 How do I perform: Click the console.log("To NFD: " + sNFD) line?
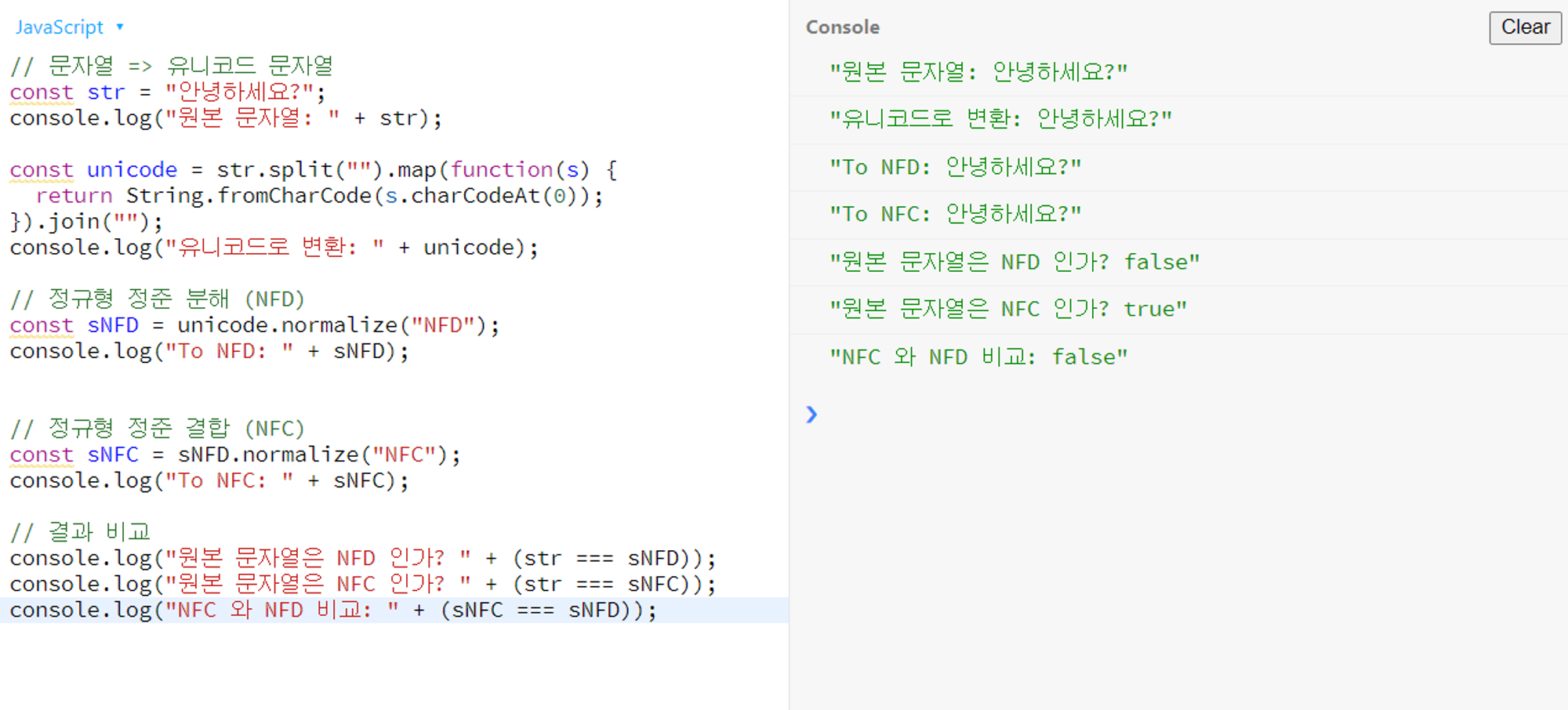[x=209, y=351]
